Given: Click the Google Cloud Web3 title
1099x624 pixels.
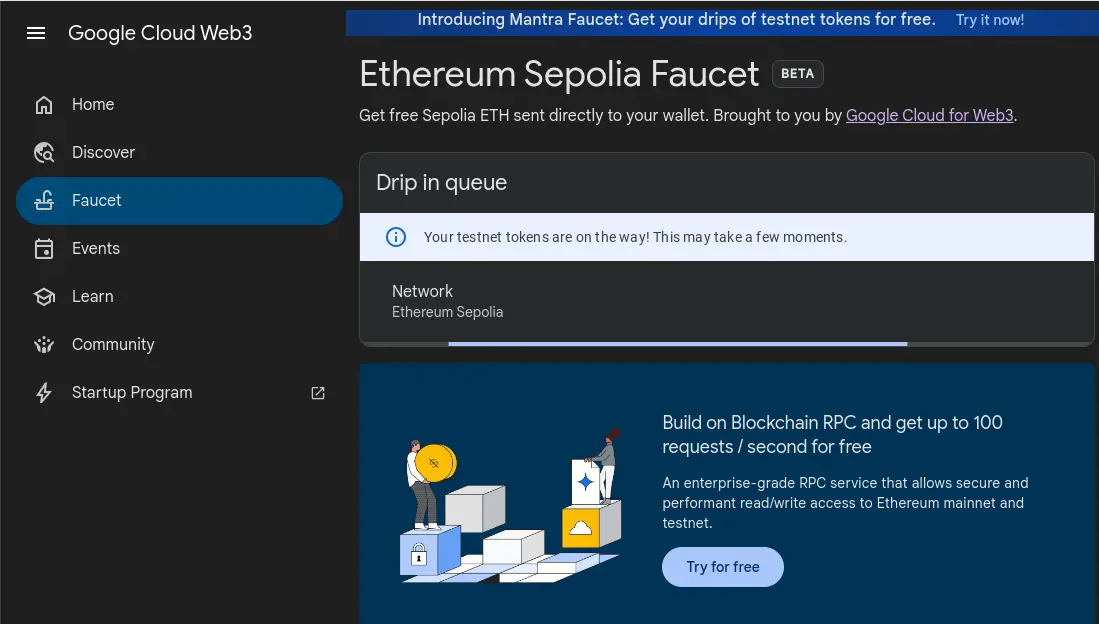Looking at the screenshot, I should [160, 33].
